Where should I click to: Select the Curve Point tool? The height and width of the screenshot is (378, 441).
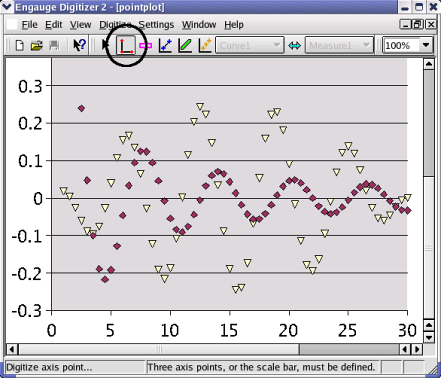pyautogui.click(x=165, y=45)
